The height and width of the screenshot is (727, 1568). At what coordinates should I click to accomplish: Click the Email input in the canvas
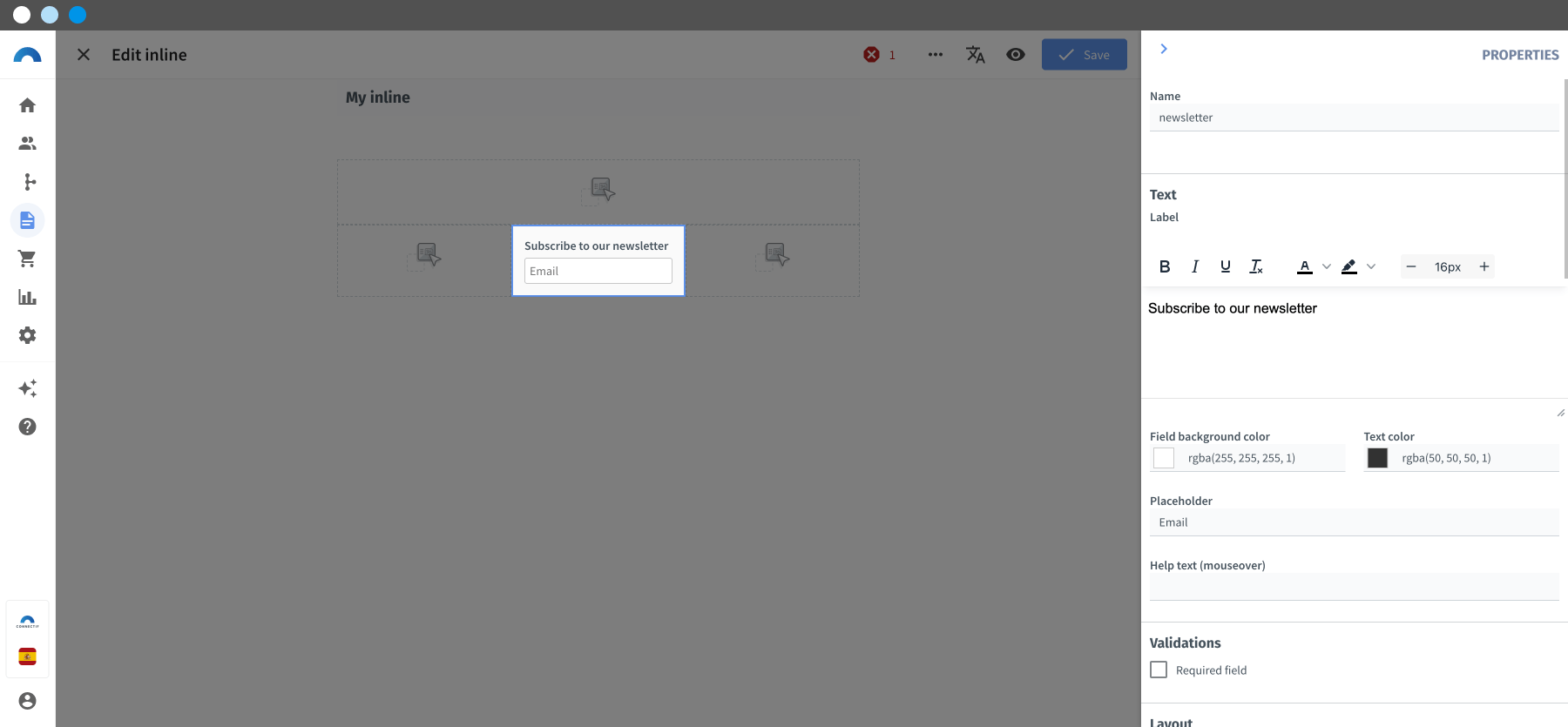tap(598, 271)
